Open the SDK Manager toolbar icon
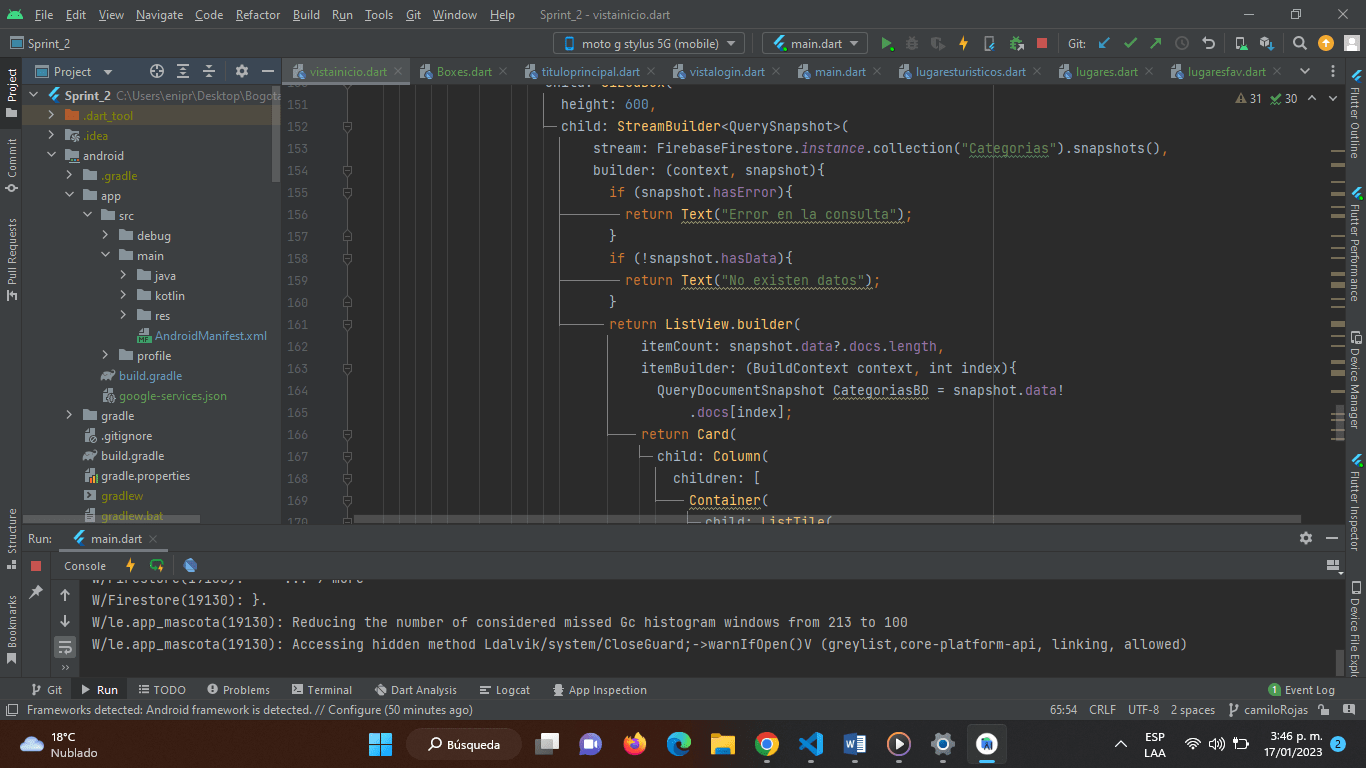This screenshot has height=768, width=1366. click(1266, 43)
